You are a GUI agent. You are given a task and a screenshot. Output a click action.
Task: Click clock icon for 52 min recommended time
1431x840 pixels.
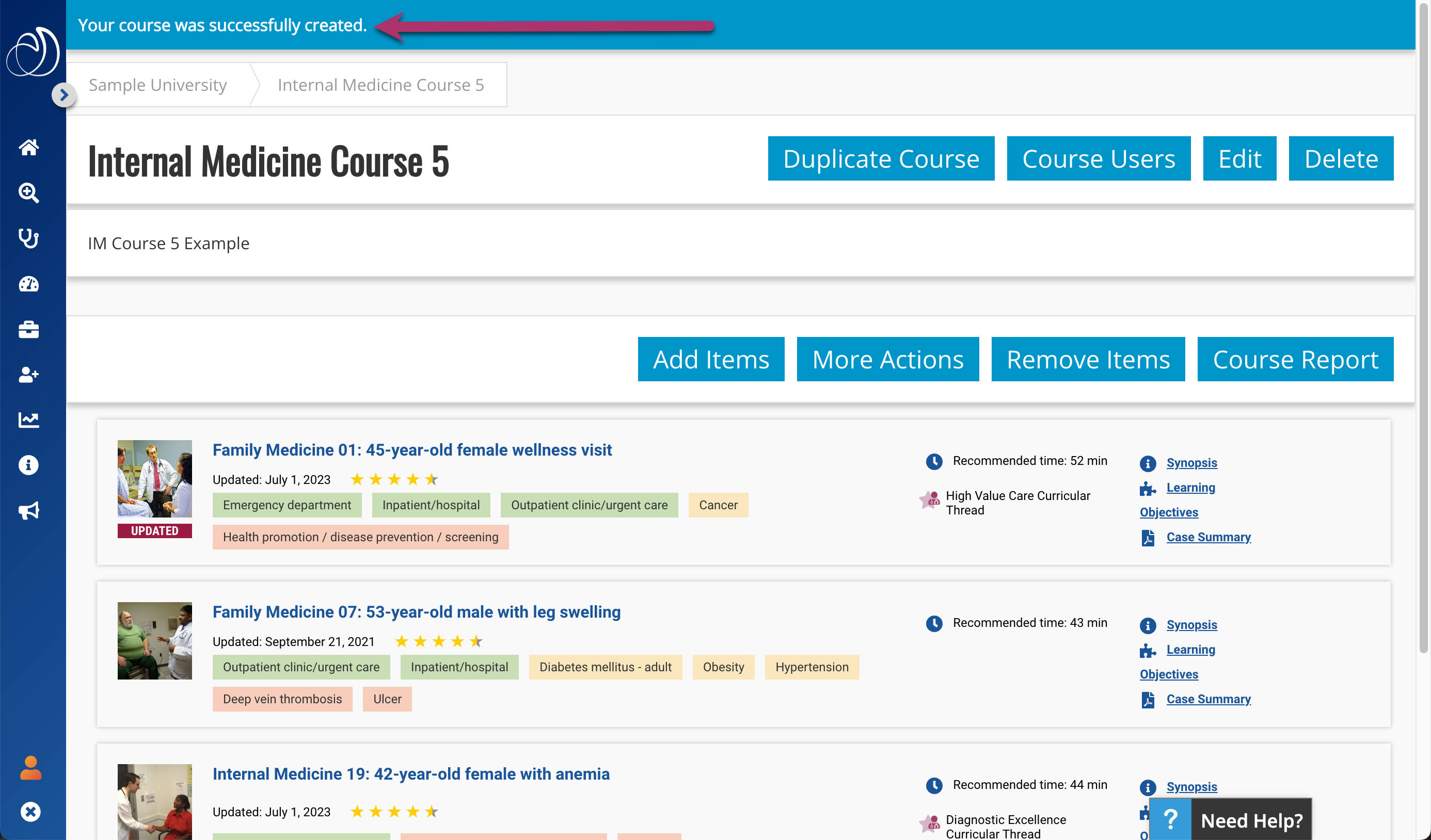934,461
